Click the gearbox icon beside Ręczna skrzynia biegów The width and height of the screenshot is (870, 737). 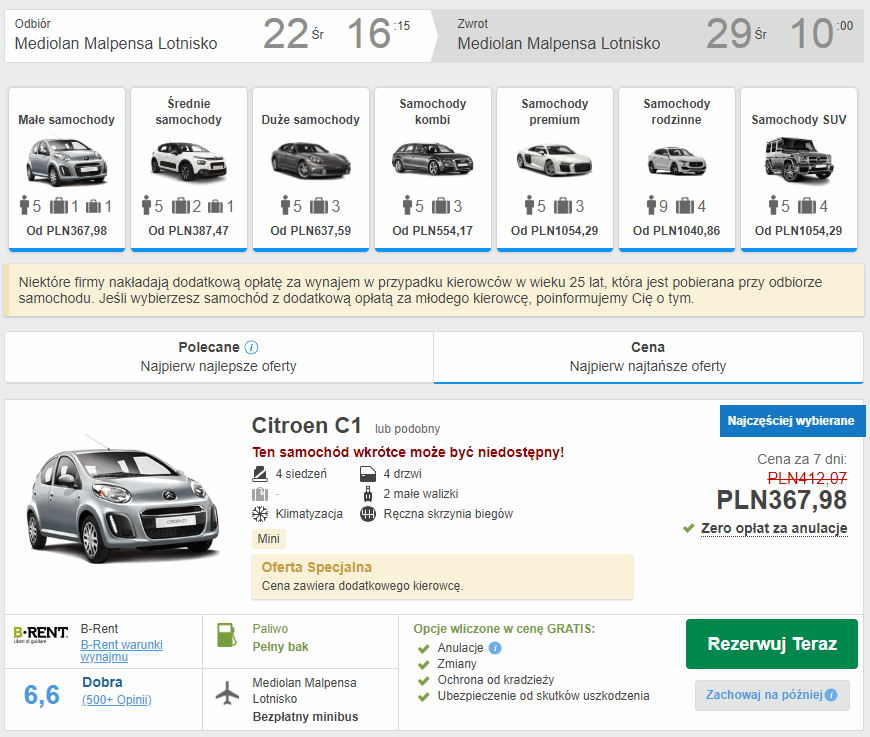(368, 514)
